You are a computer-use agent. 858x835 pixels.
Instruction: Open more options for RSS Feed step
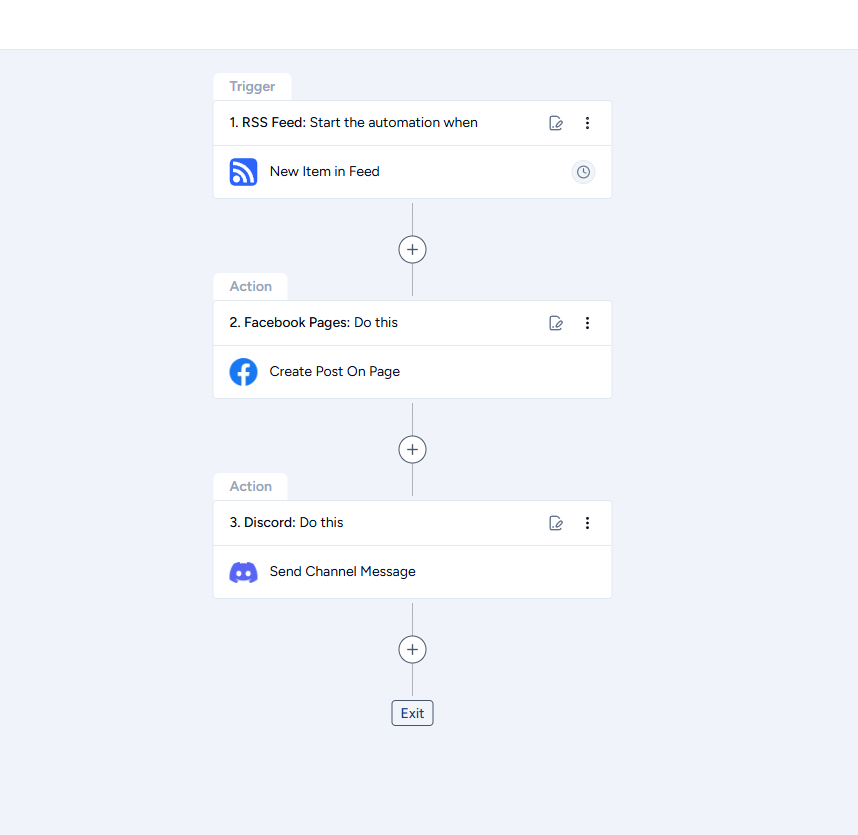[x=587, y=123]
